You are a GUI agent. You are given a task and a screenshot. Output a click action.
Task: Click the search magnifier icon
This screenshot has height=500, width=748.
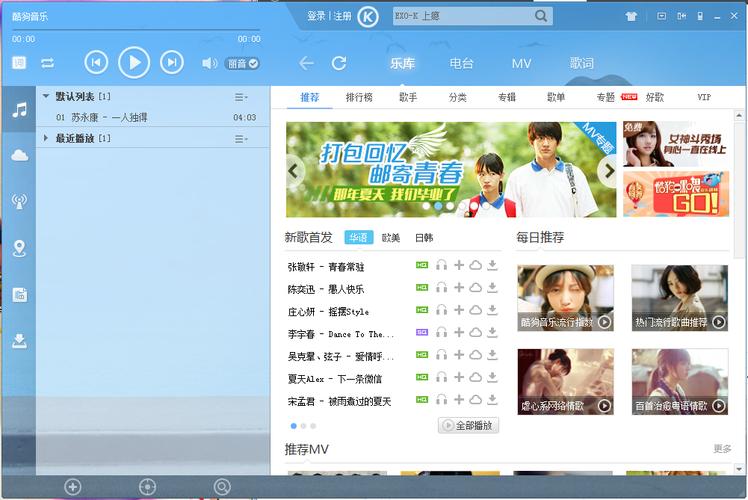point(541,16)
